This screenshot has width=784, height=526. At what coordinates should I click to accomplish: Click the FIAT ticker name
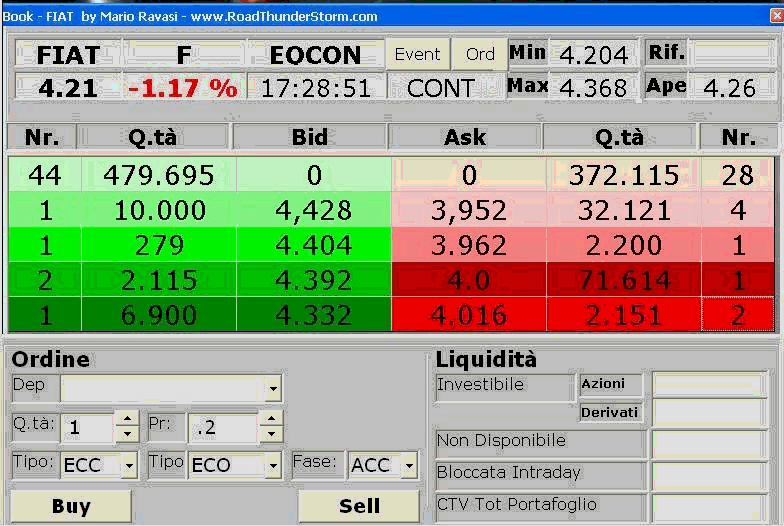click(68, 54)
